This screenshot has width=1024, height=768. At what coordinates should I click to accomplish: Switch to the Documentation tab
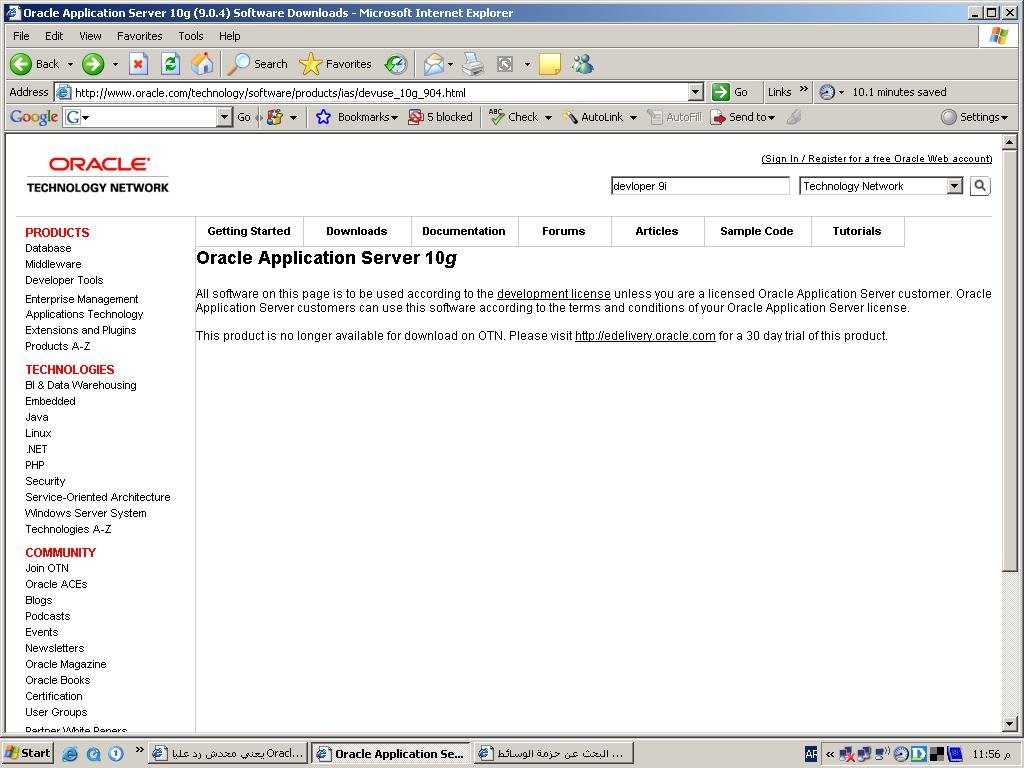(x=464, y=231)
